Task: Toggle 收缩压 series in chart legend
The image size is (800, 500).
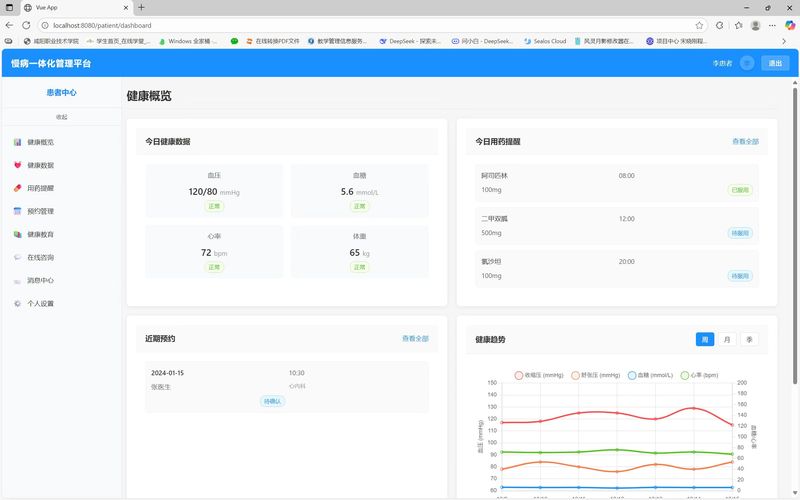Action: coord(538,375)
